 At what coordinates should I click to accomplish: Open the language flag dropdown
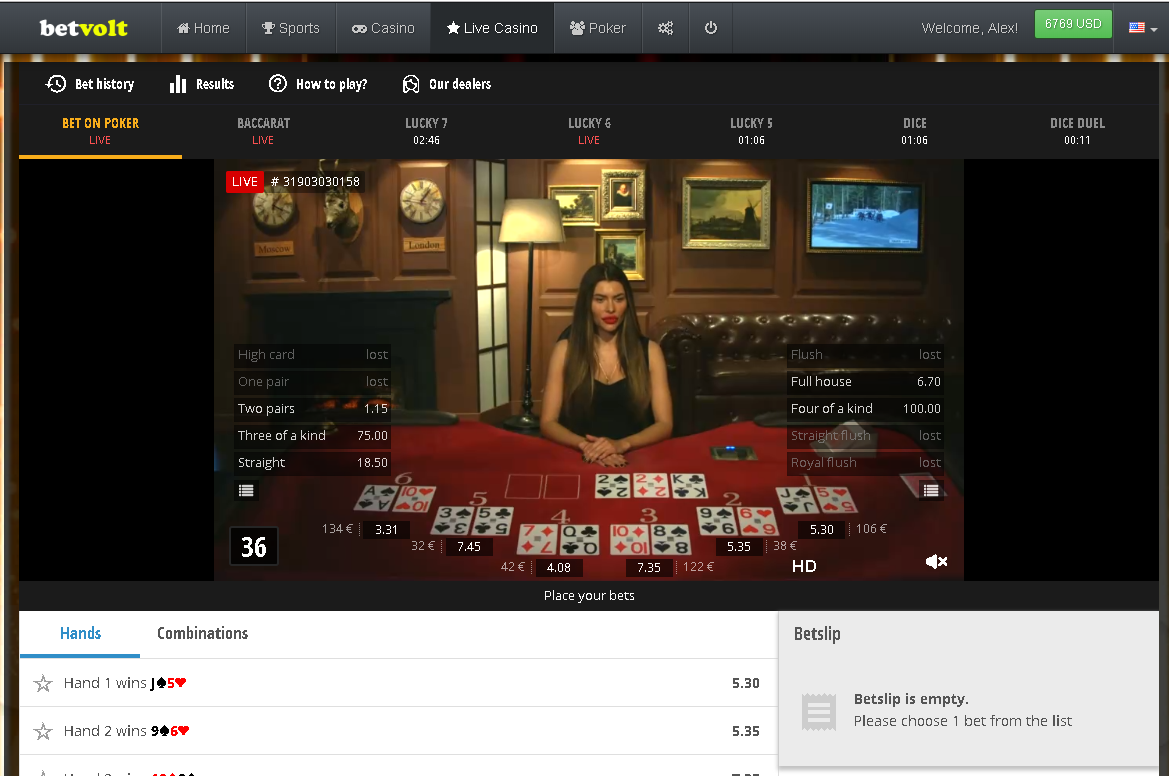pyautogui.click(x=1143, y=28)
